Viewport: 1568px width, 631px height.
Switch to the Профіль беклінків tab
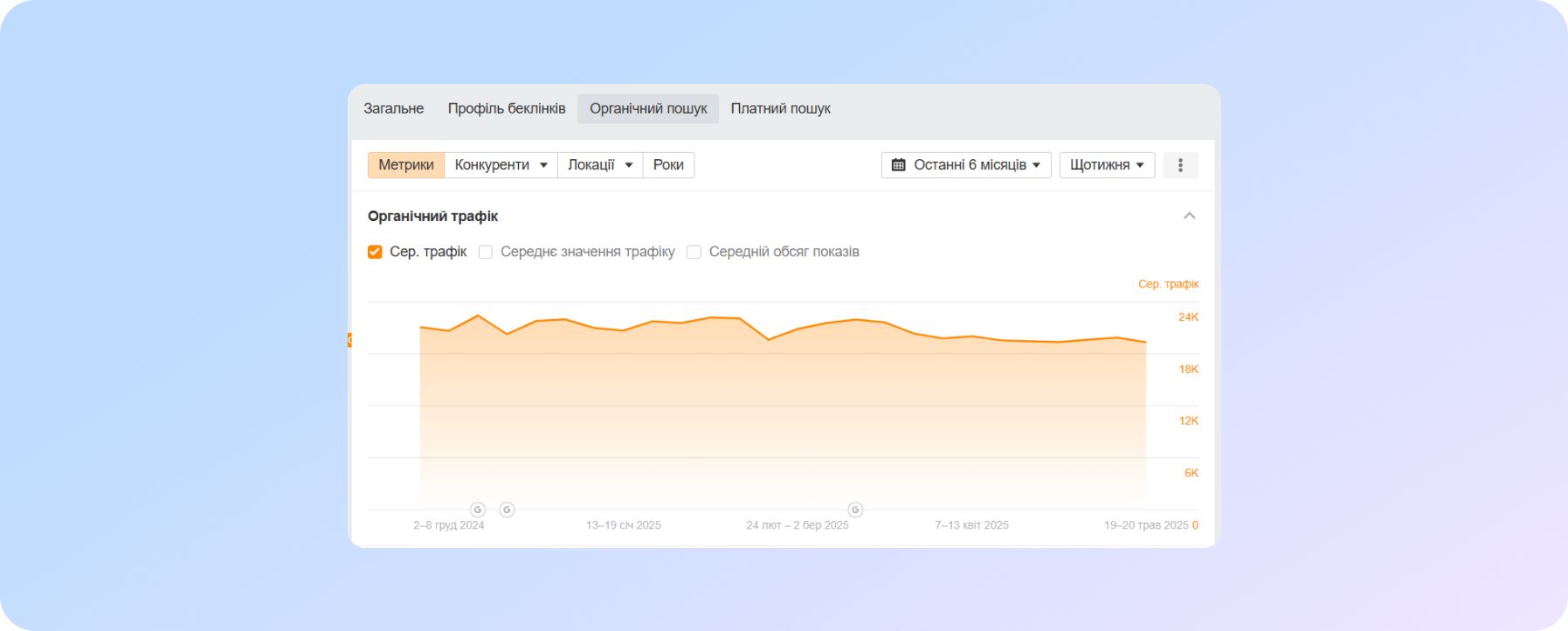coord(507,108)
